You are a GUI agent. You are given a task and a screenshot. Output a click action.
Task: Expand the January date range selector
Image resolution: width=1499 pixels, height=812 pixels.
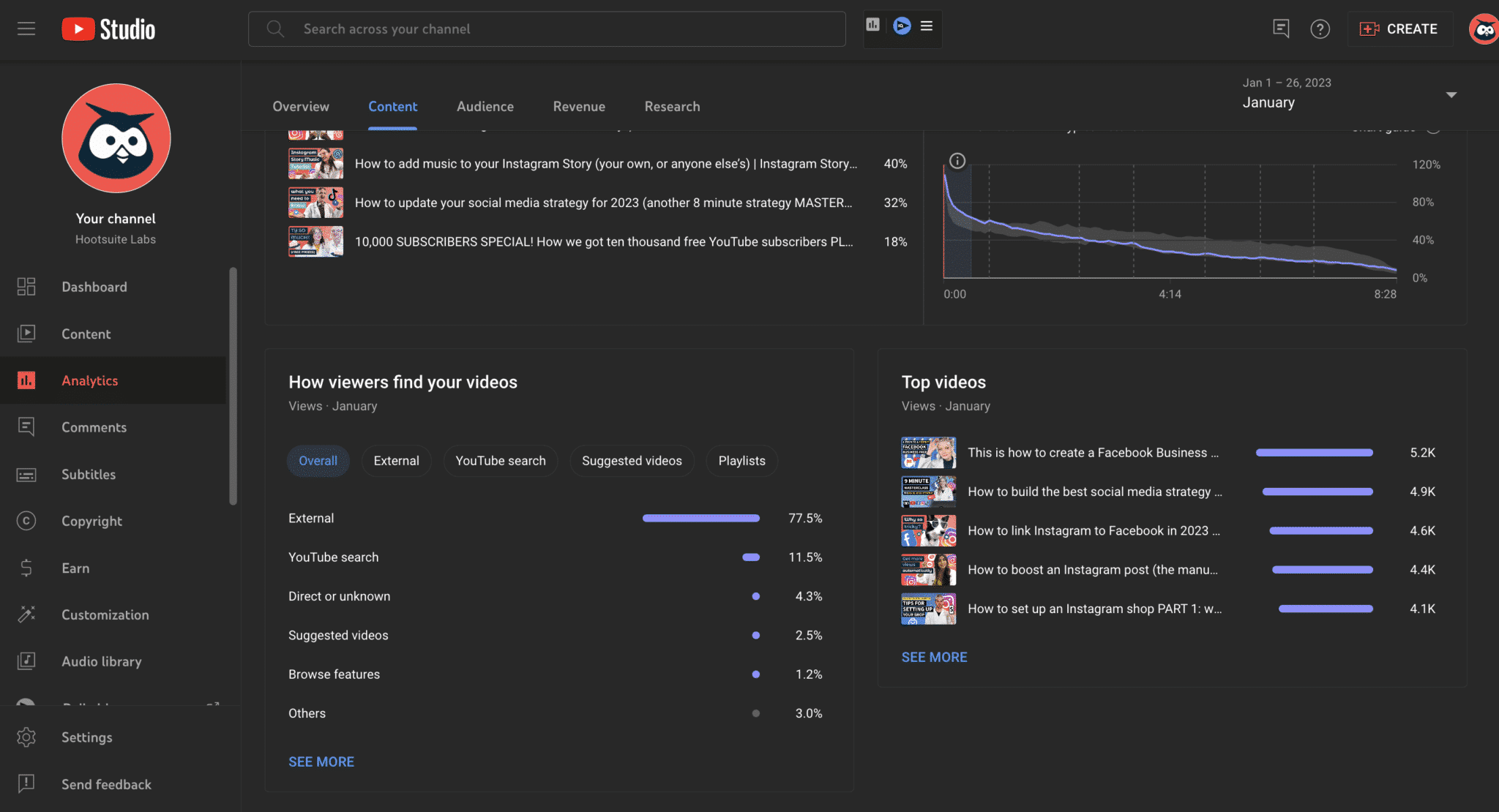point(1451,94)
